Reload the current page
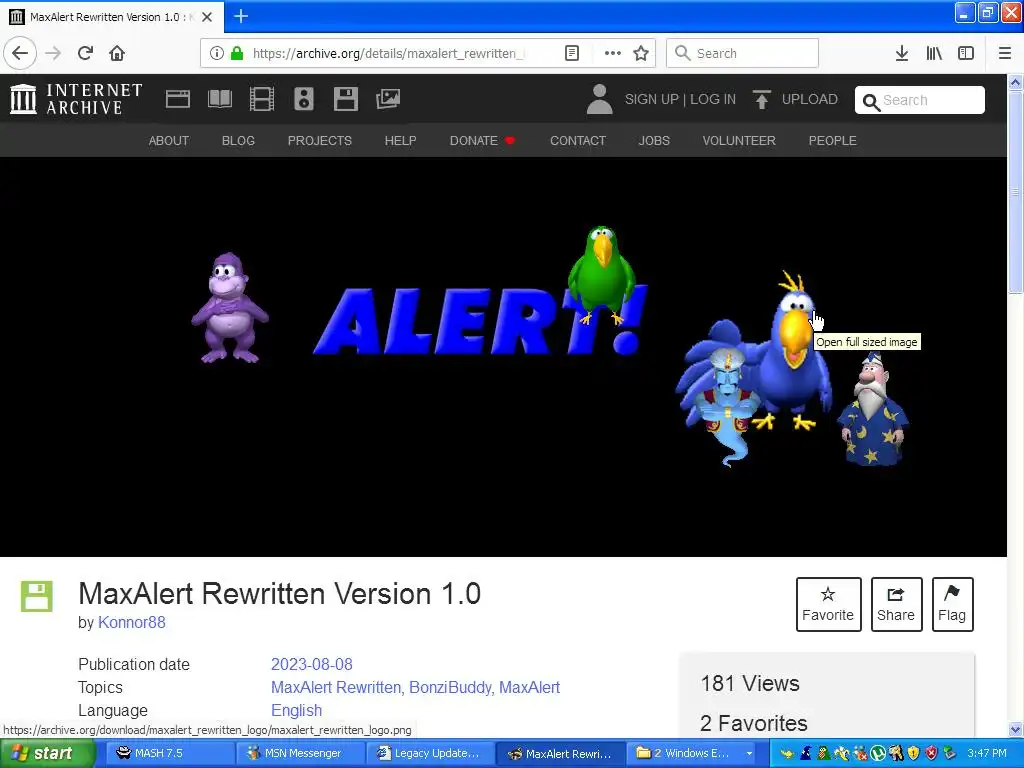The image size is (1024, 768). pyautogui.click(x=86, y=53)
